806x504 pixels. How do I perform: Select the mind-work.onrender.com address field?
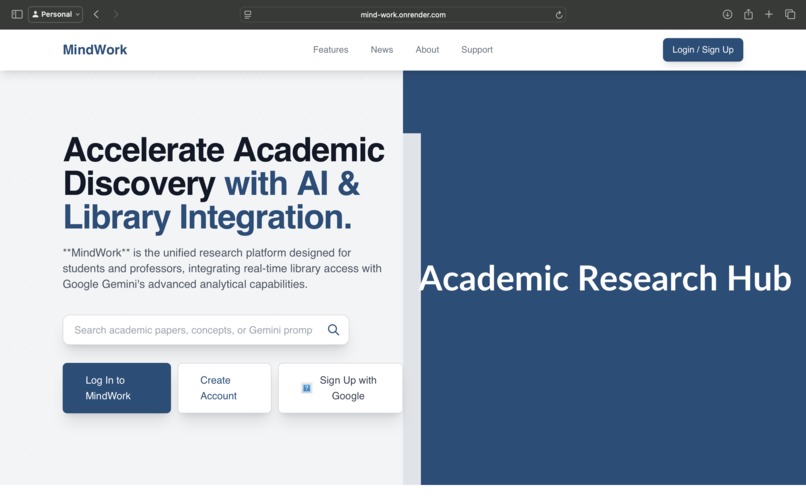[403, 15]
